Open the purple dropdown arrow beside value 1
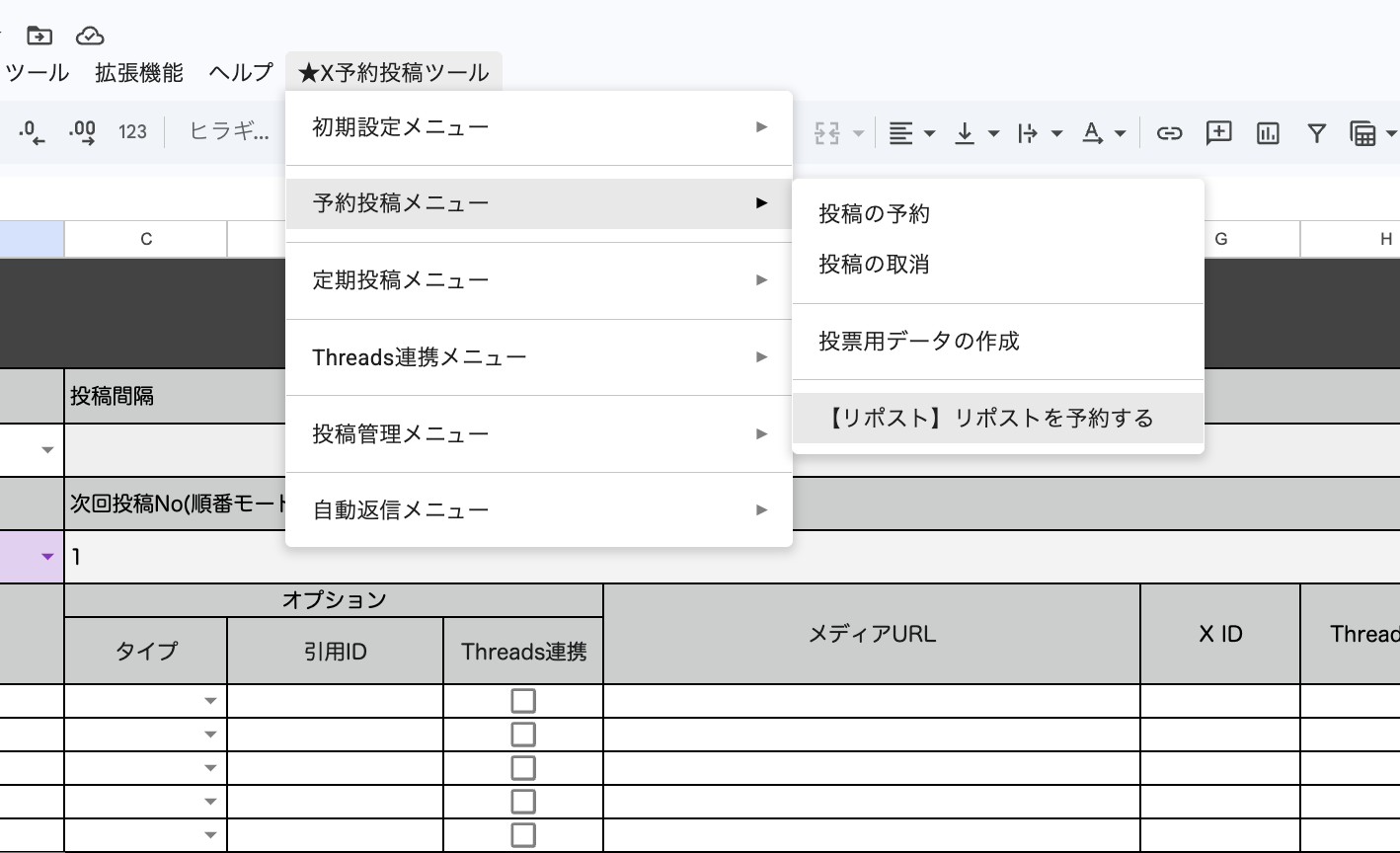The image size is (1400, 853). point(47,557)
